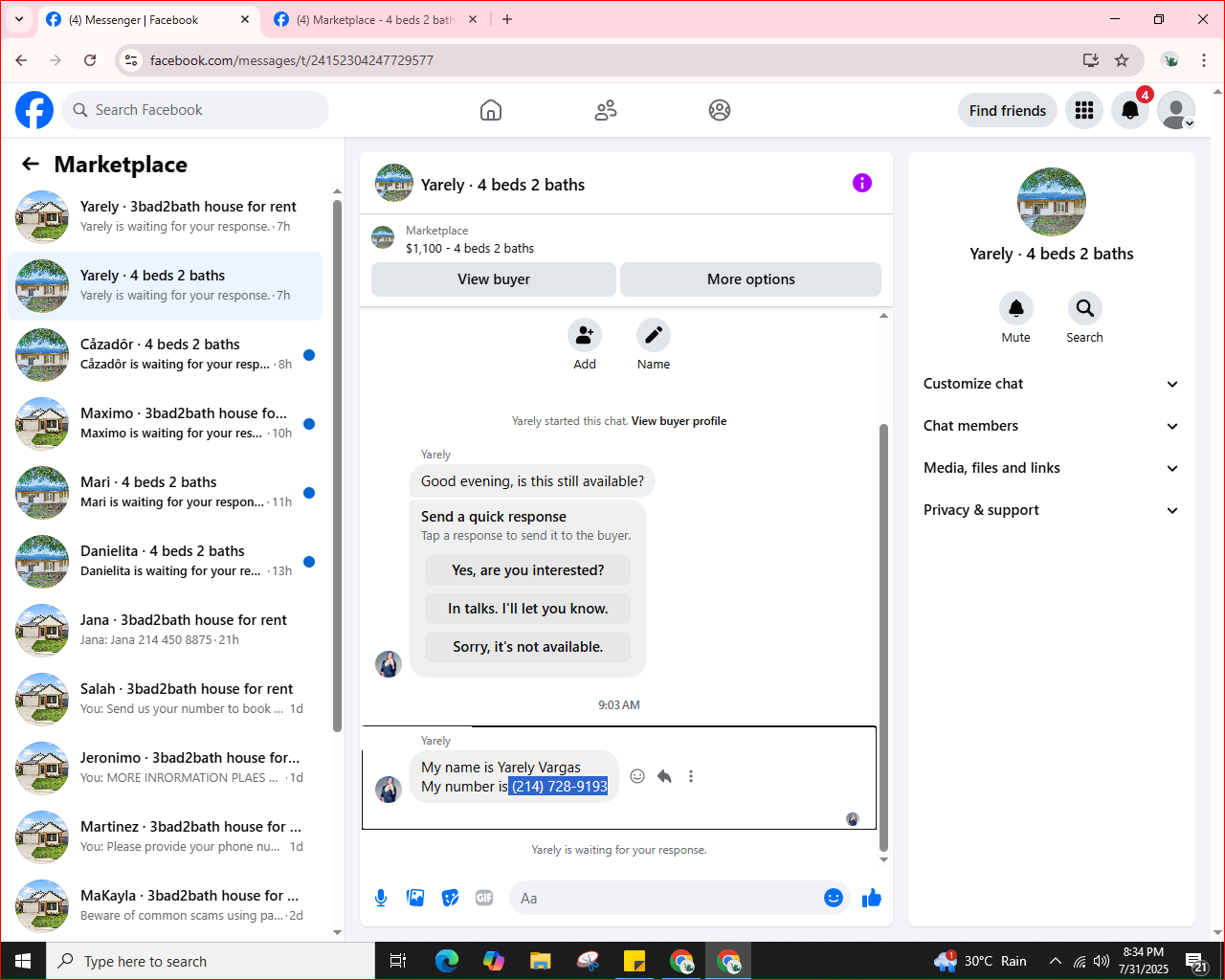Open Jana 3bad2bath house chat
This screenshot has width=1225, height=980.
[x=166, y=630]
